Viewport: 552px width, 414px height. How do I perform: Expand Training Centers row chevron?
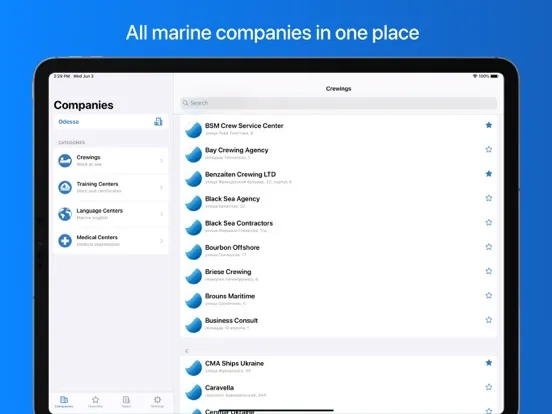pyautogui.click(x=161, y=188)
